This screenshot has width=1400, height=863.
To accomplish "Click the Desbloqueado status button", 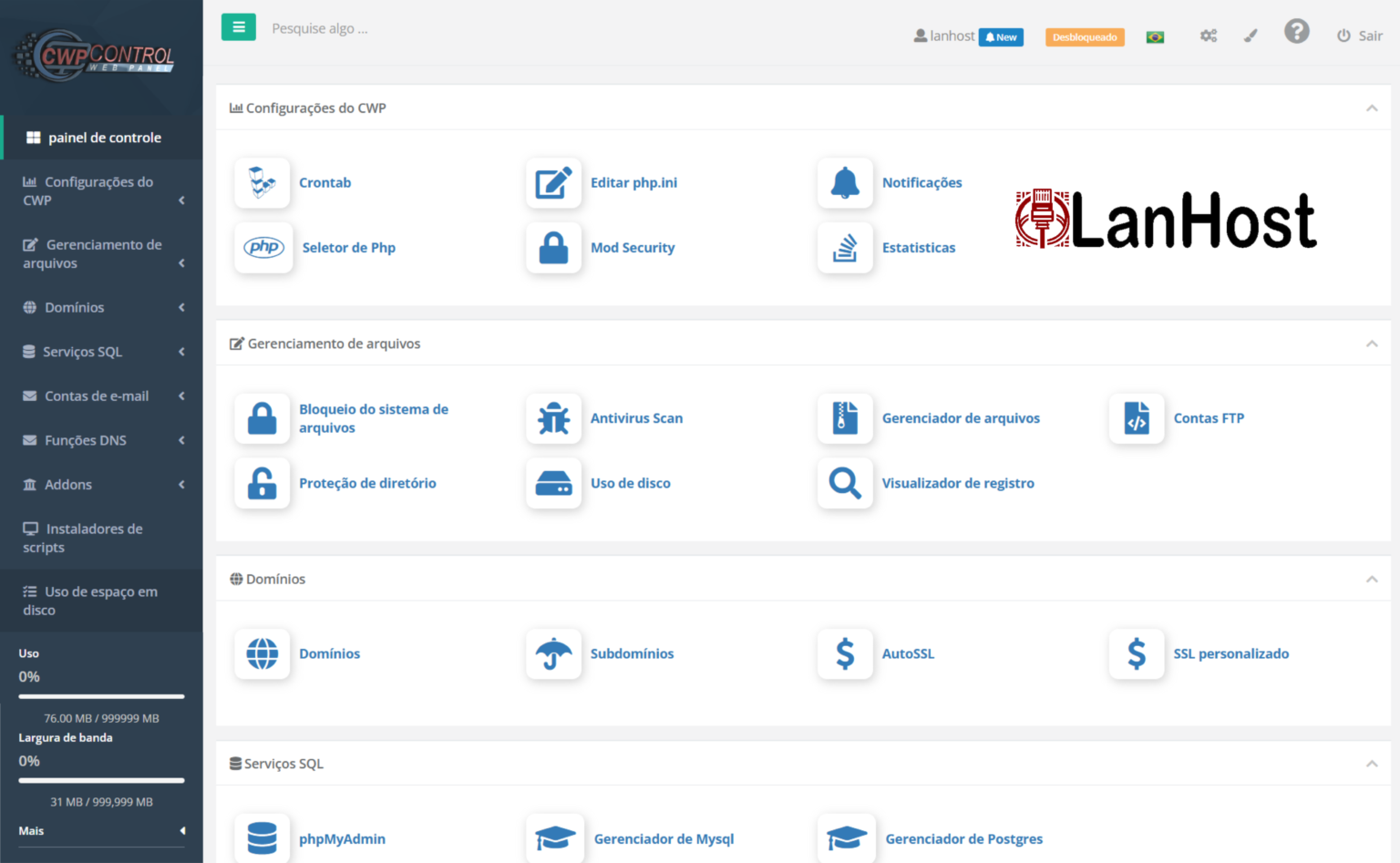I will tap(1085, 37).
